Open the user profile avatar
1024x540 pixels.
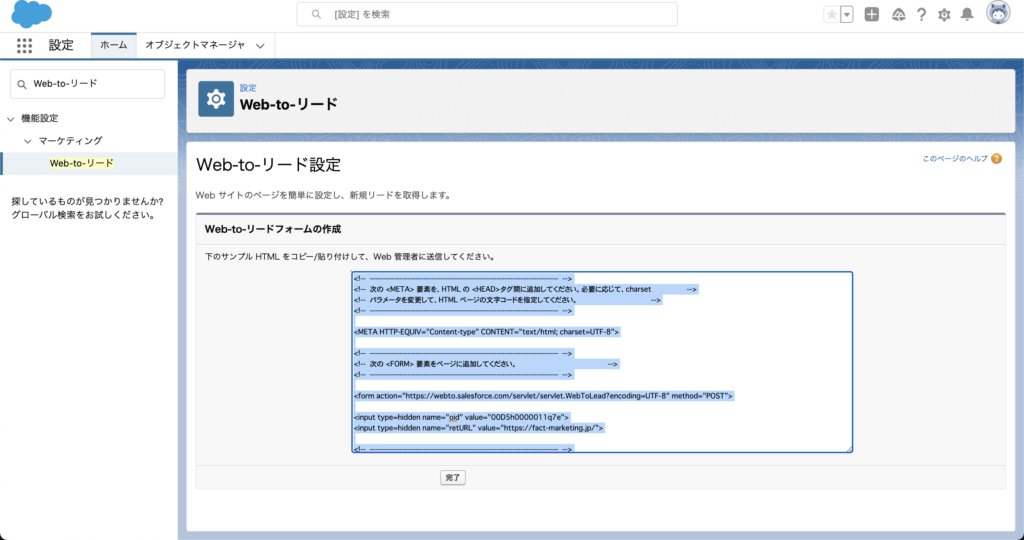998,13
